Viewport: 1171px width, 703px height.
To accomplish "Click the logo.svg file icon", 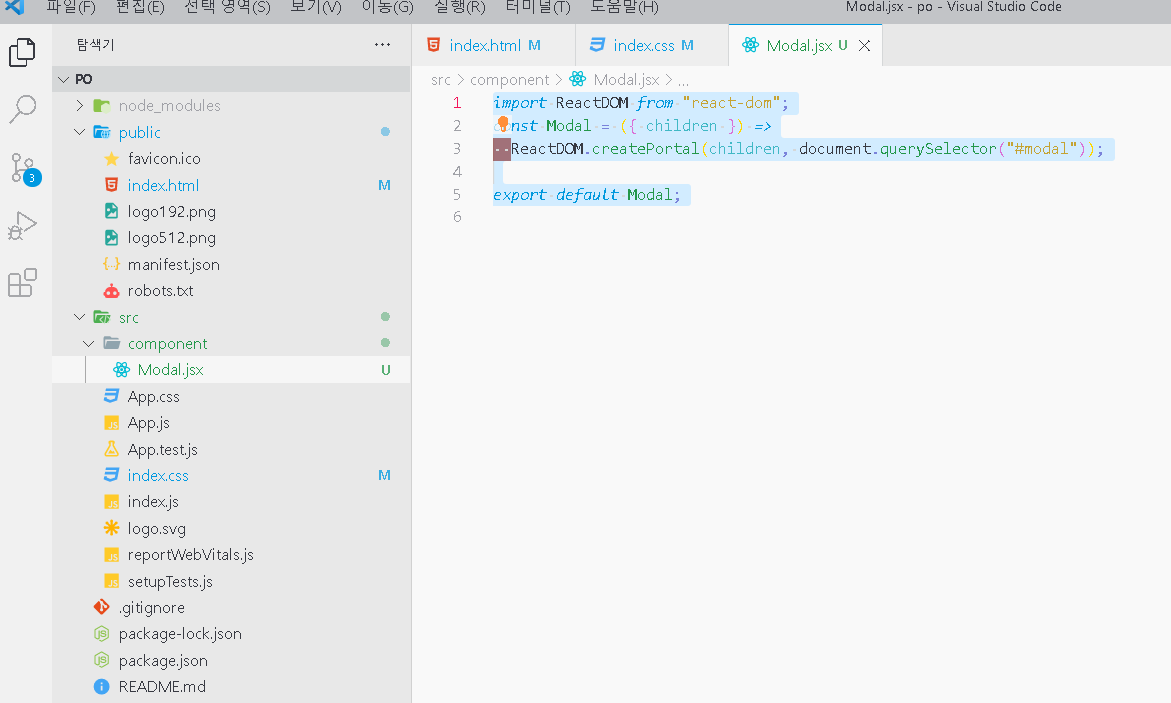I will [x=111, y=528].
